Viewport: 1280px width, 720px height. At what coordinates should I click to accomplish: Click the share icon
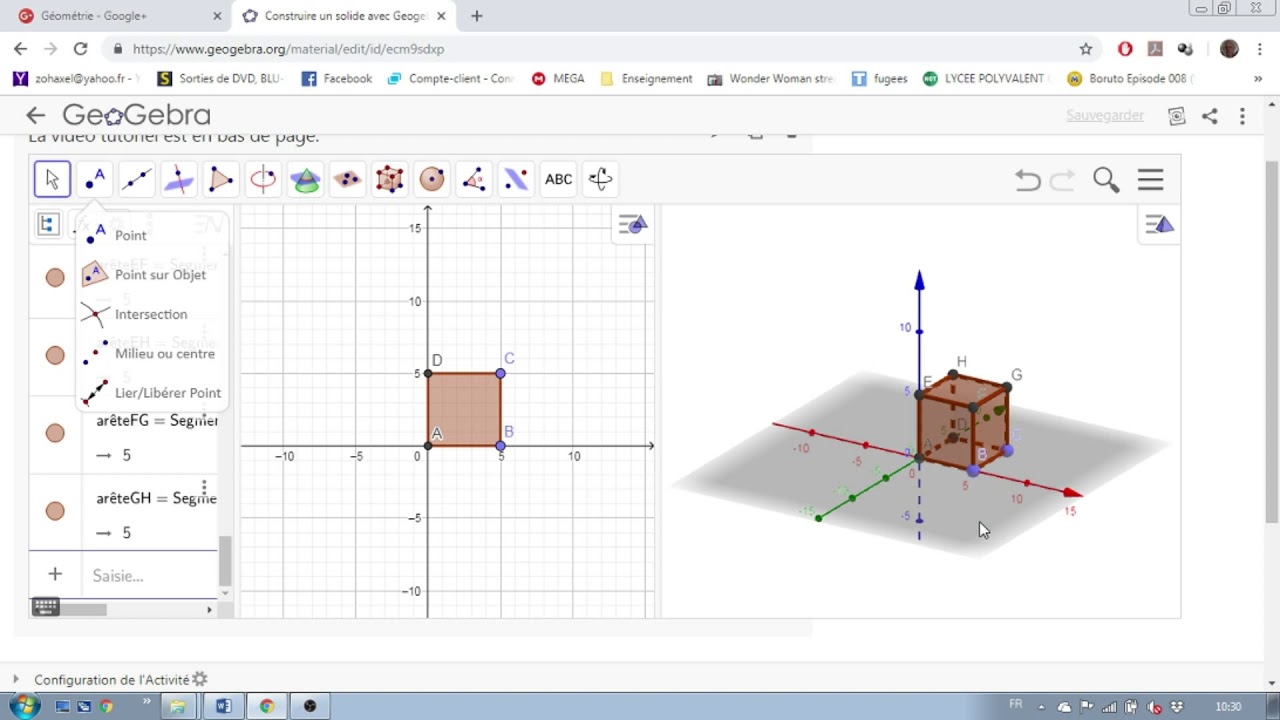tap(1209, 116)
